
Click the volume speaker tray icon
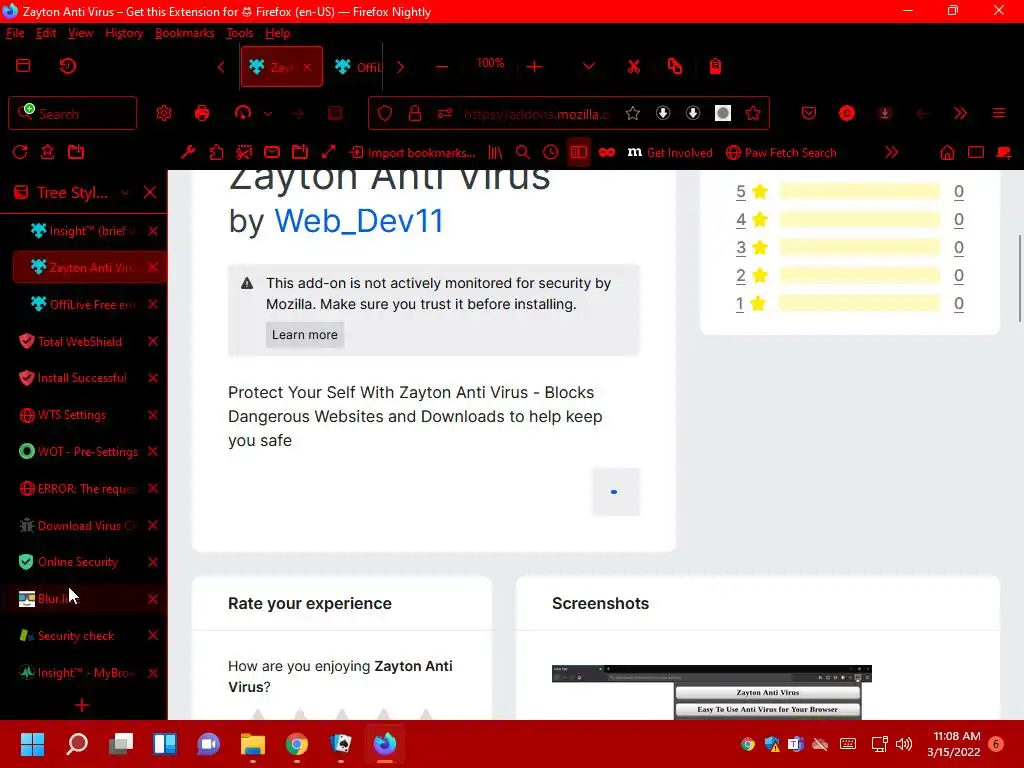tap(904, 744)
